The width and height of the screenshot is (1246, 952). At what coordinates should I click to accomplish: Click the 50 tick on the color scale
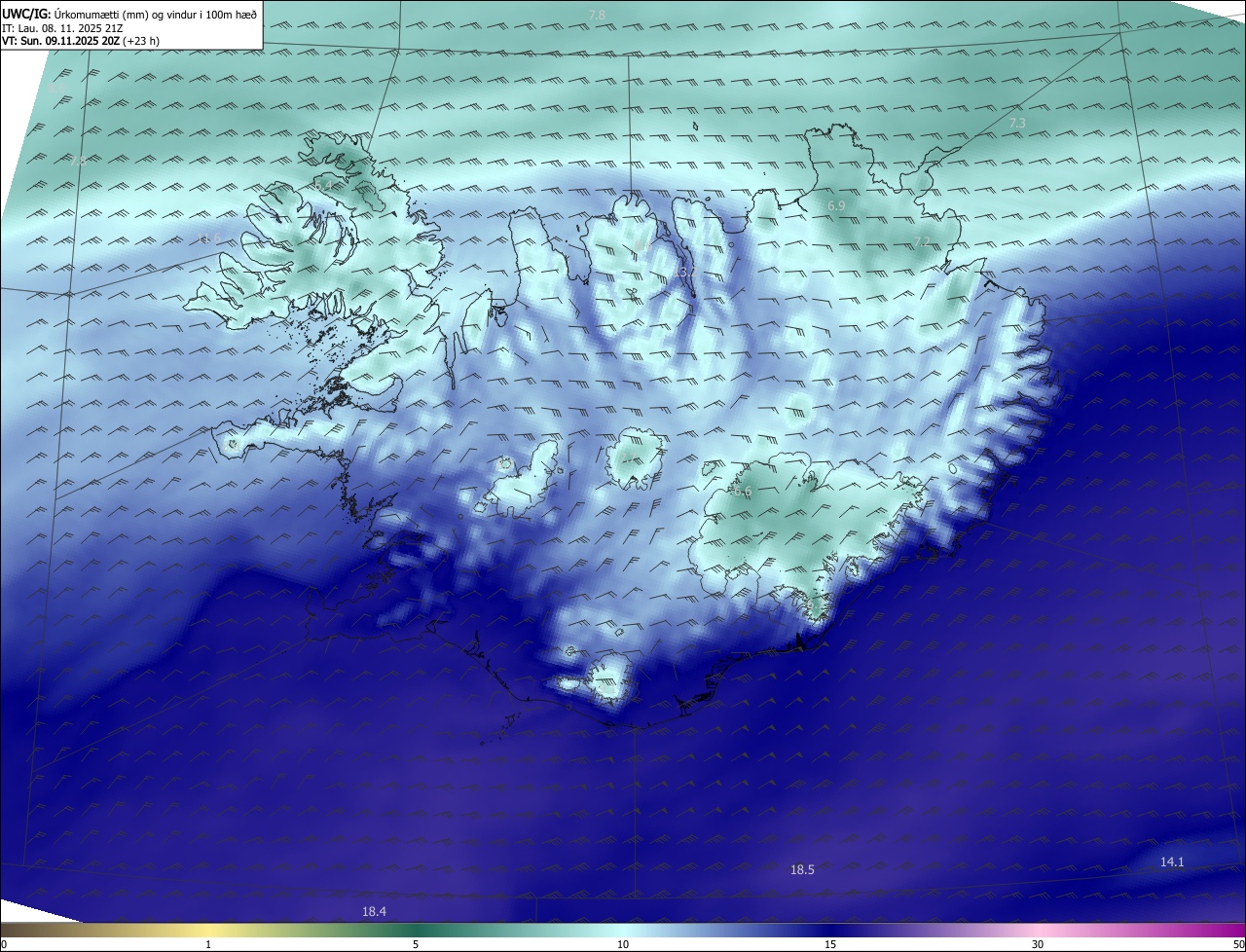coord(1238,944)
